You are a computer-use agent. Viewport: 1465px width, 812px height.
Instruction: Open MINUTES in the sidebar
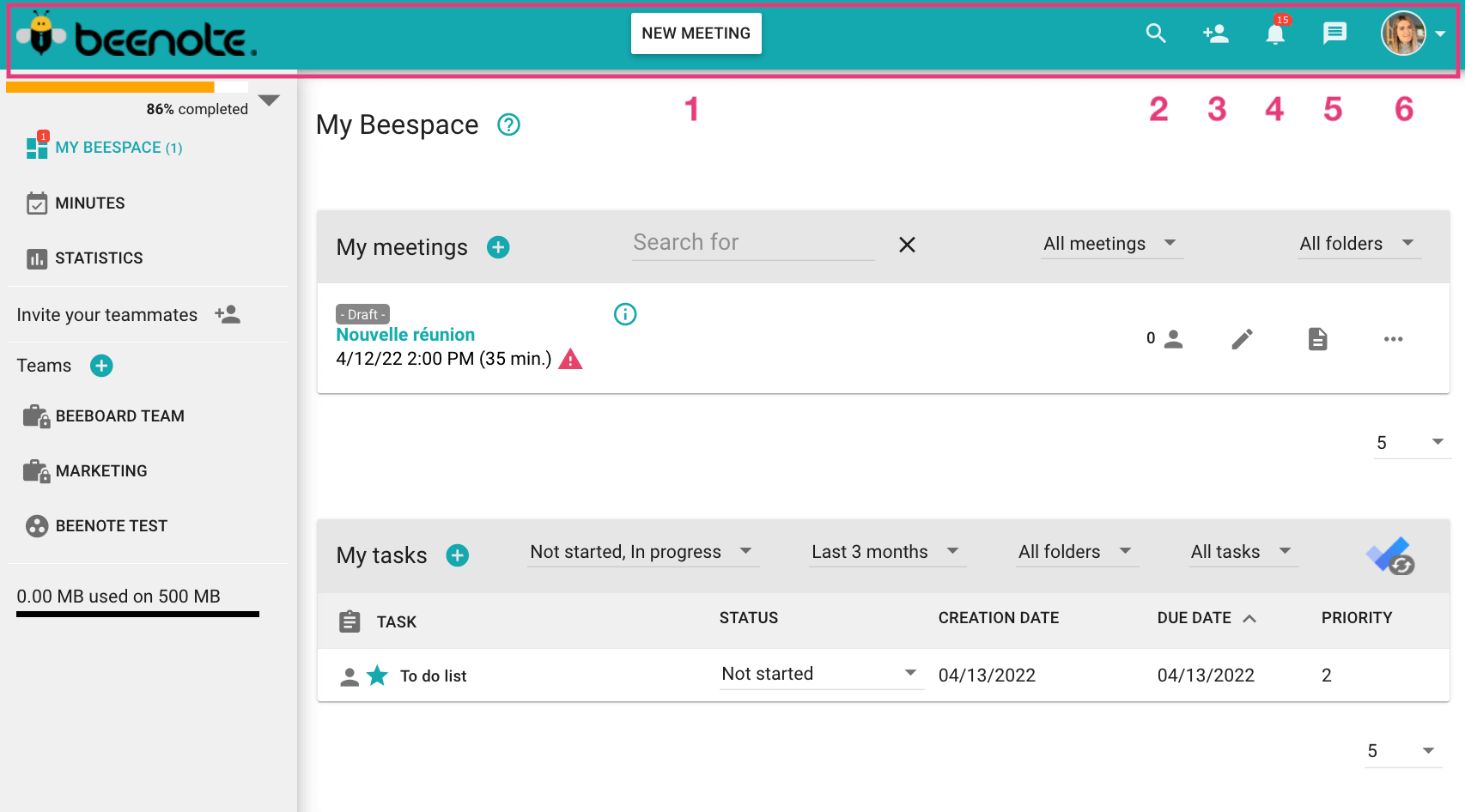(x=90, y=203)
